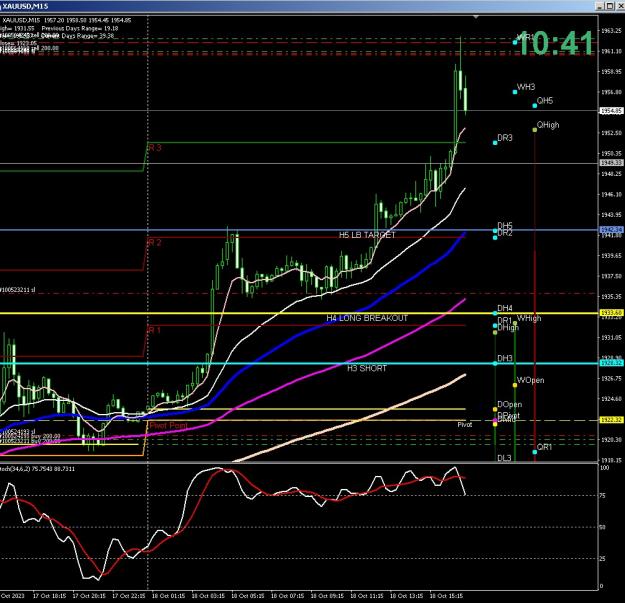
Task: Click the current price tag 1954.85
Action: coord(611,111)
